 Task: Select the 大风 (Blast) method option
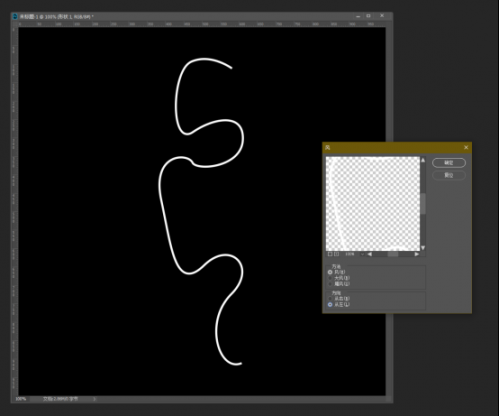(x=330, y=278)
